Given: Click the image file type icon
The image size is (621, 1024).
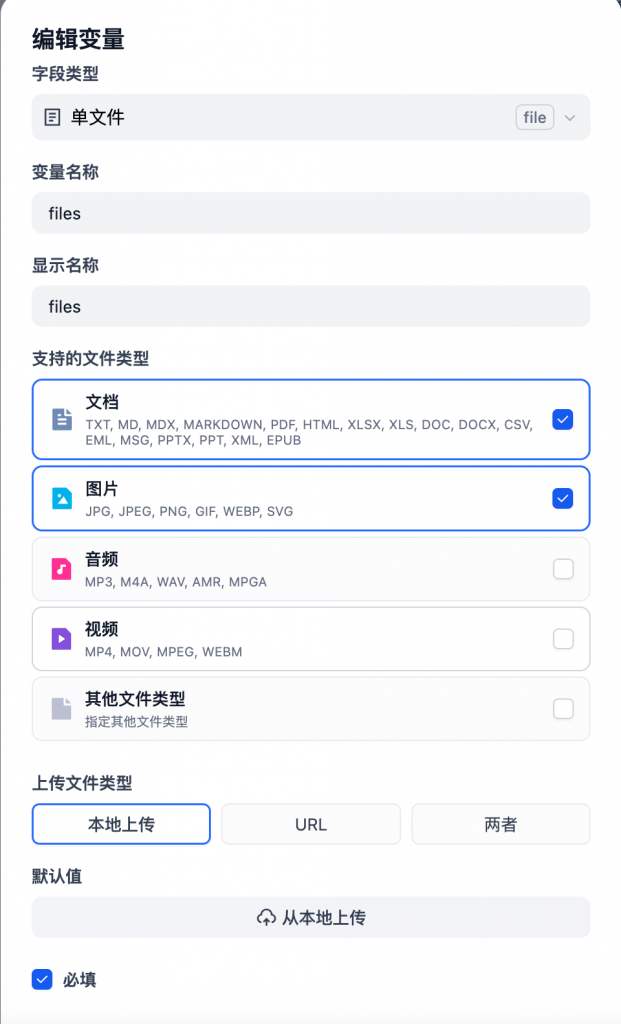Looking at the screenshot, I should (x=62, y=498).
